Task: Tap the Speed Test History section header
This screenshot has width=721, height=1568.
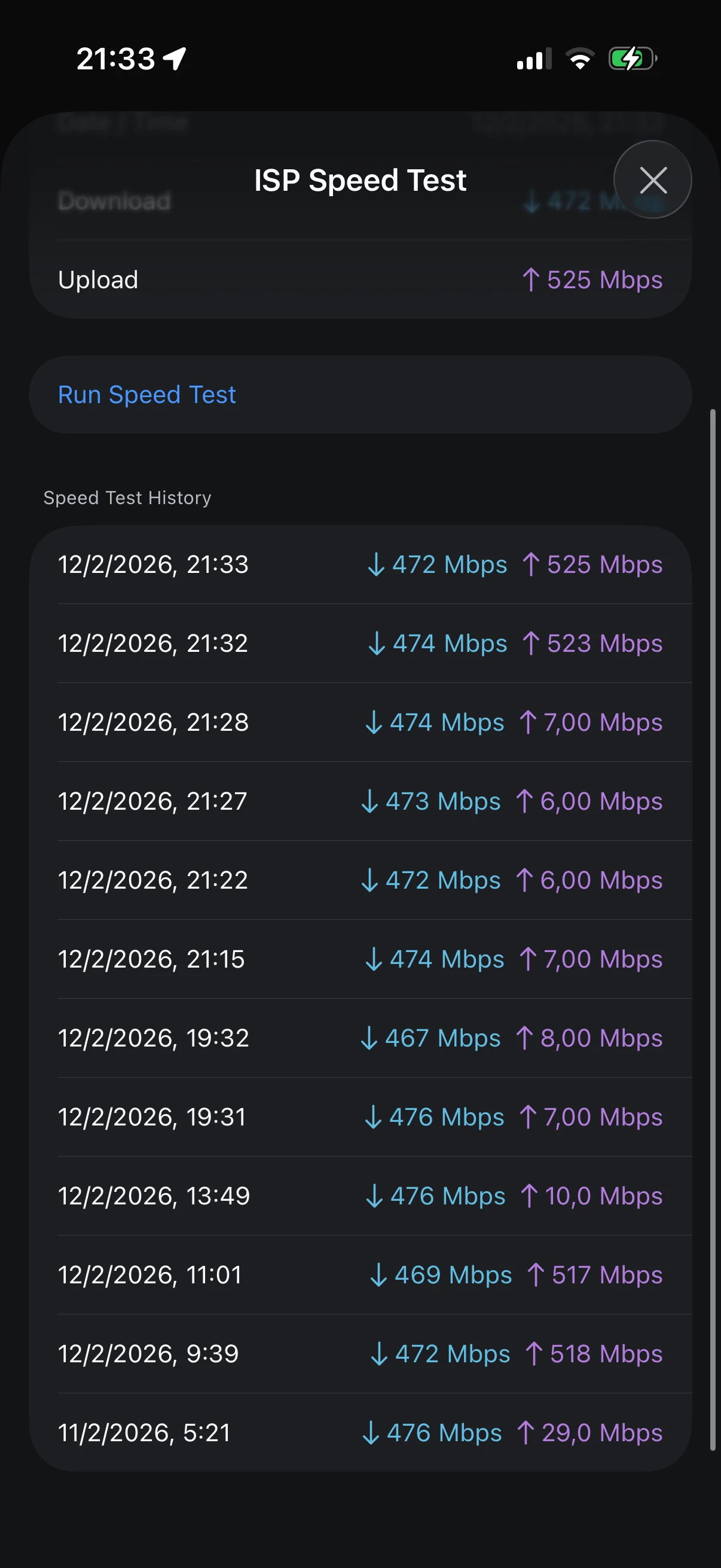Action: coord(127,498)
